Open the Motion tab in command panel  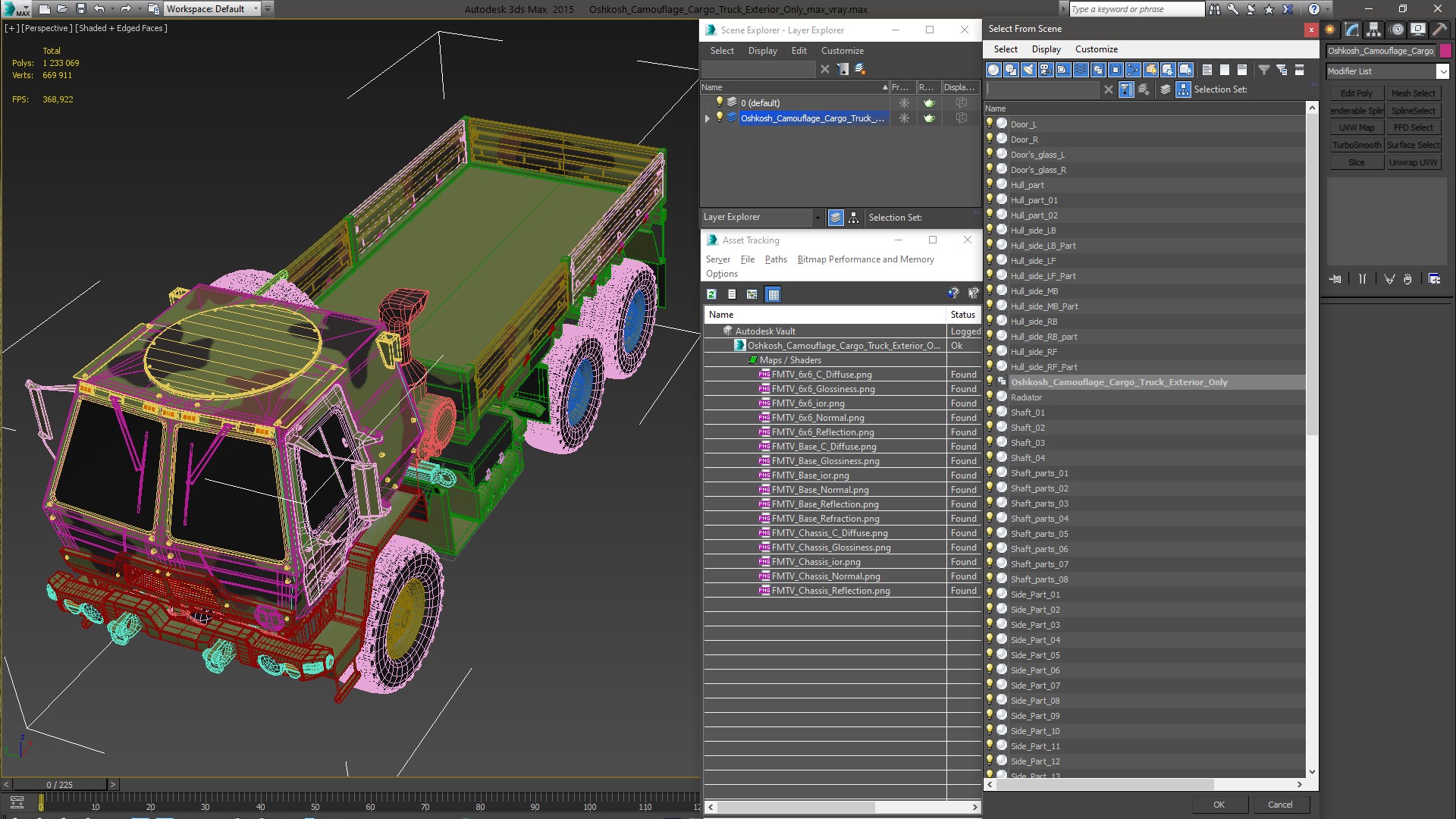[x=1397, y=30]
